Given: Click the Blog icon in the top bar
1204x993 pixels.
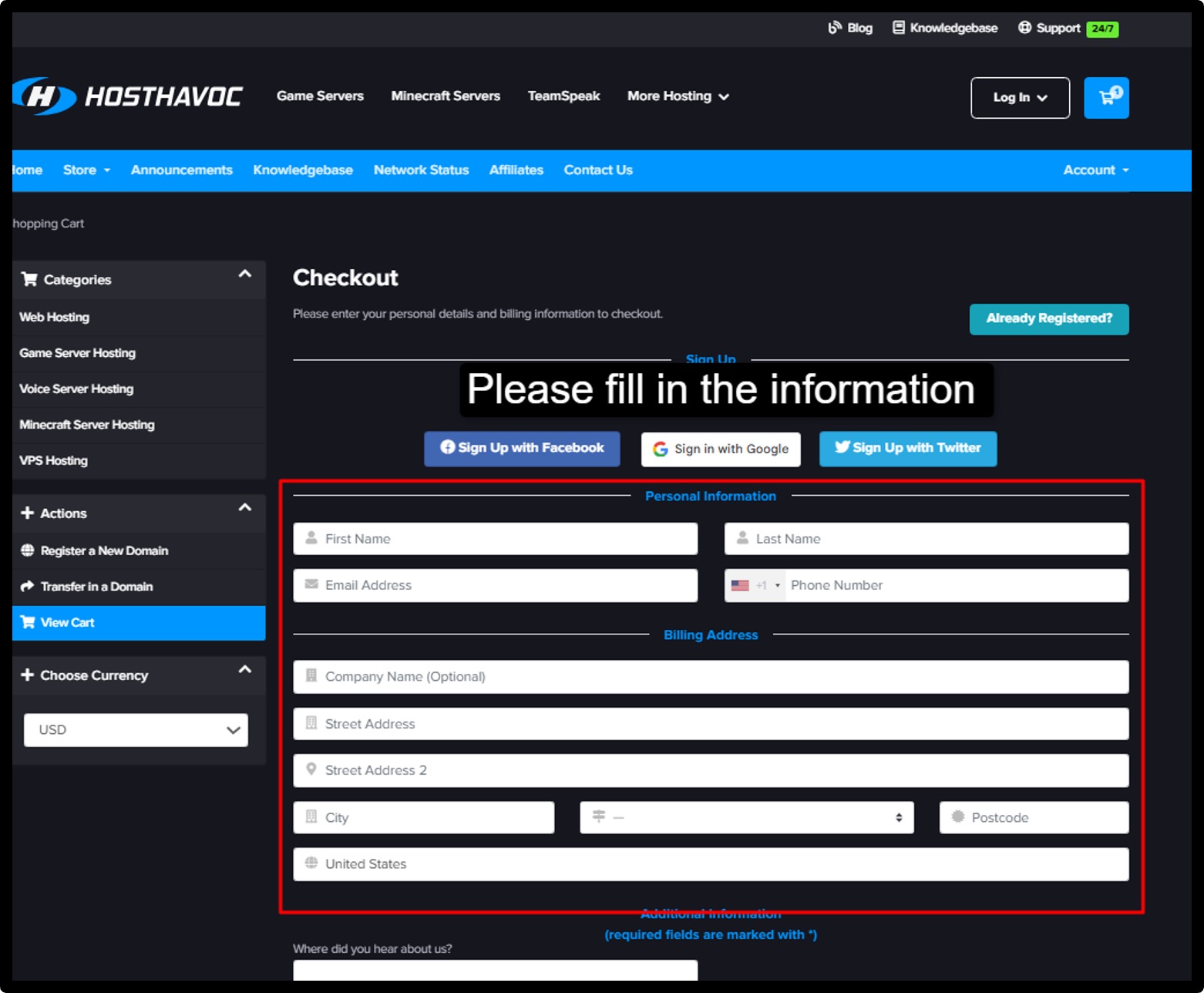Looking at the screenshot, I should (x=834, y=27).
